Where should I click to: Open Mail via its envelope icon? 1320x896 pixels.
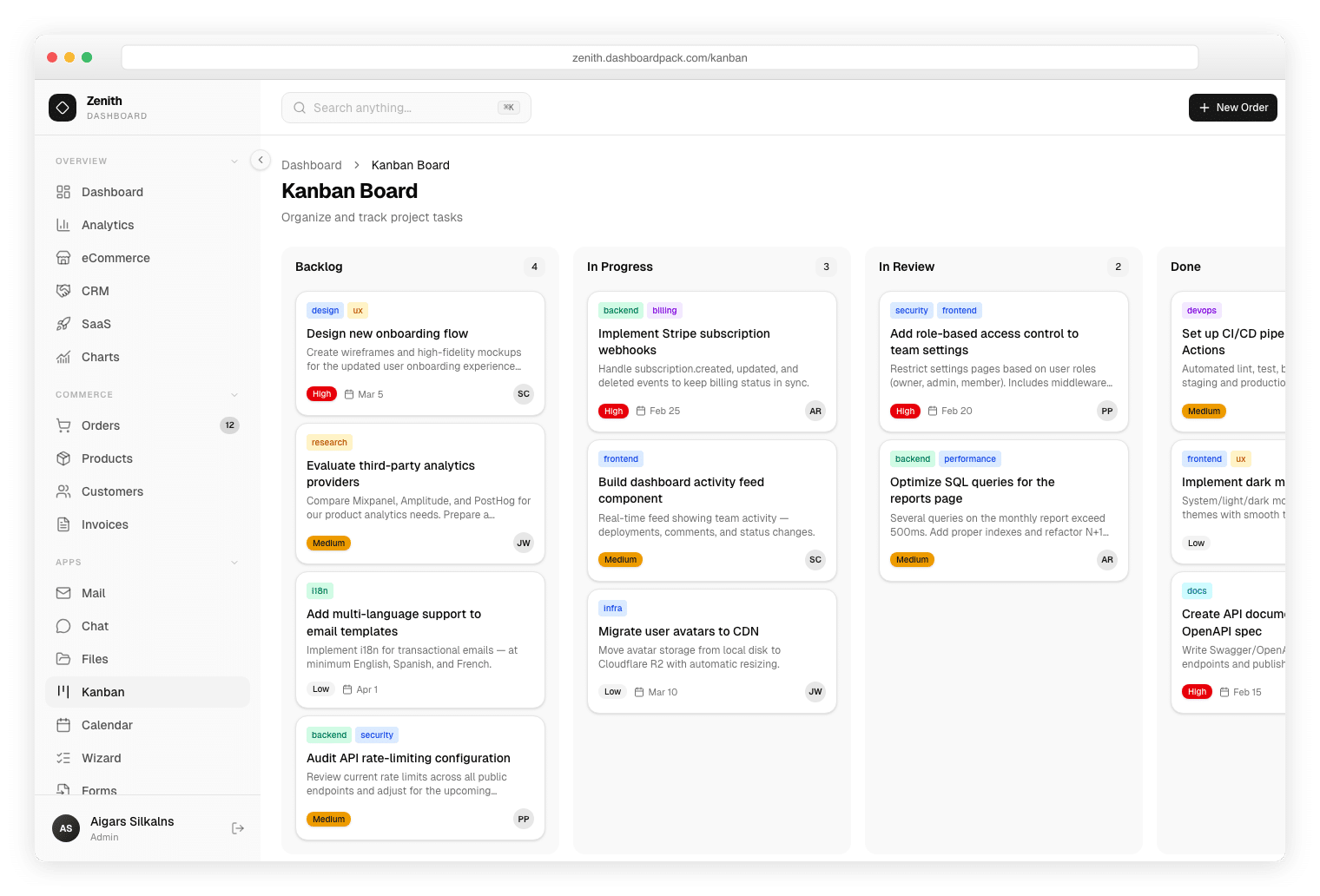[63, 593]
